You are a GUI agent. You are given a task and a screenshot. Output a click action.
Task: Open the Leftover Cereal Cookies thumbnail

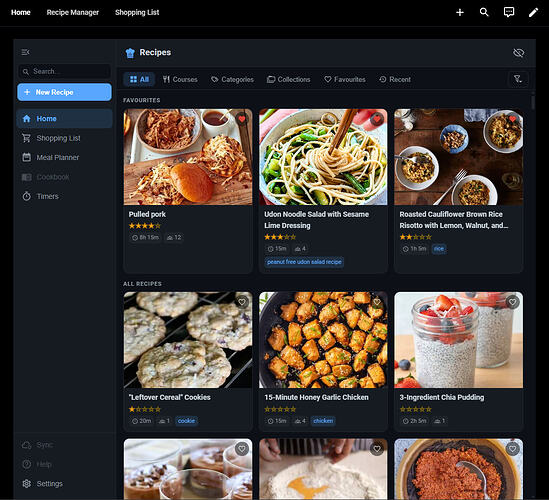click(188, 340)
